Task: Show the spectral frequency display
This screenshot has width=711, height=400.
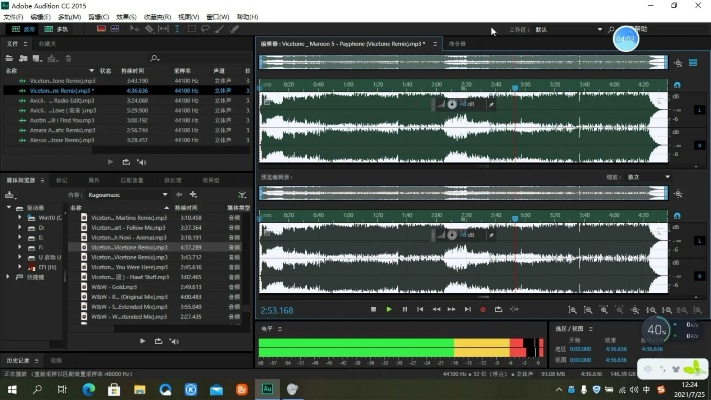Action: 101,29
